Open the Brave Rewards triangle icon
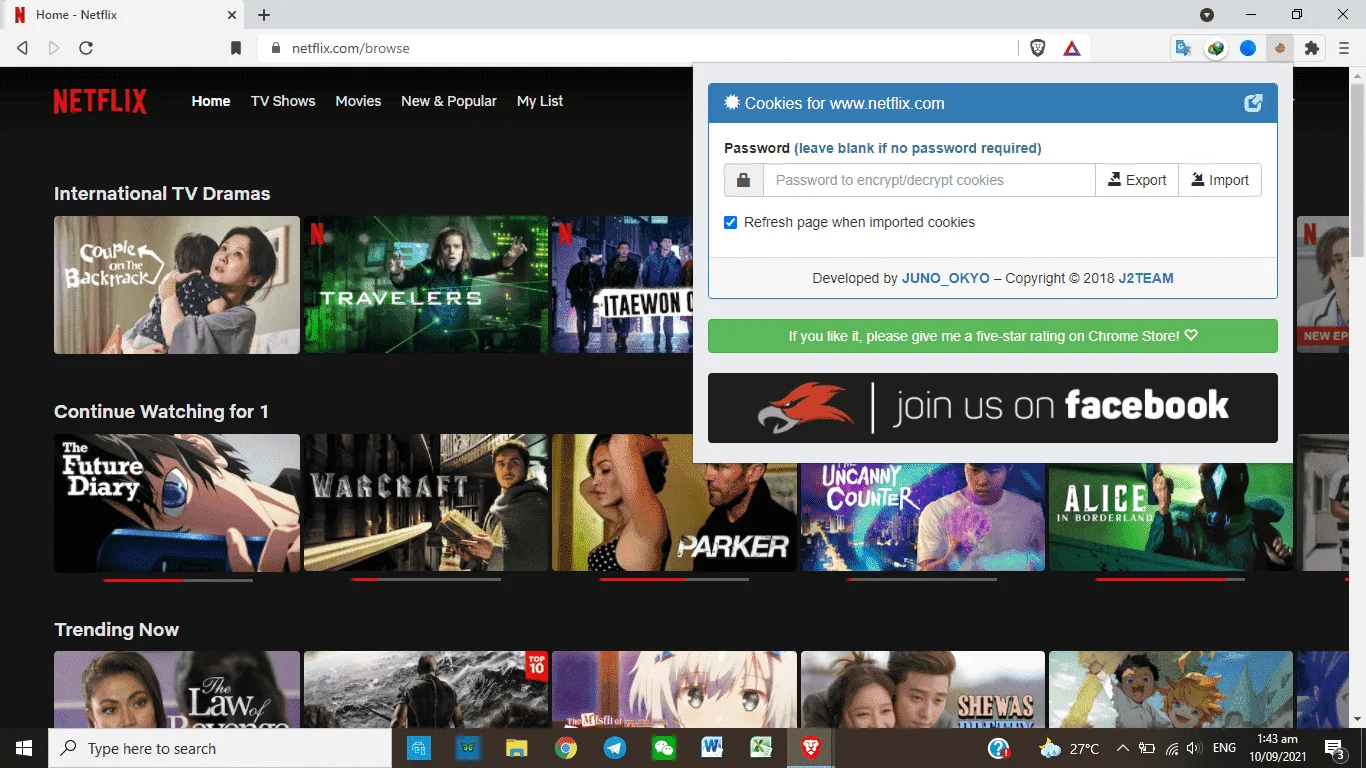 pyautogui.click(x=1072, y=48)
